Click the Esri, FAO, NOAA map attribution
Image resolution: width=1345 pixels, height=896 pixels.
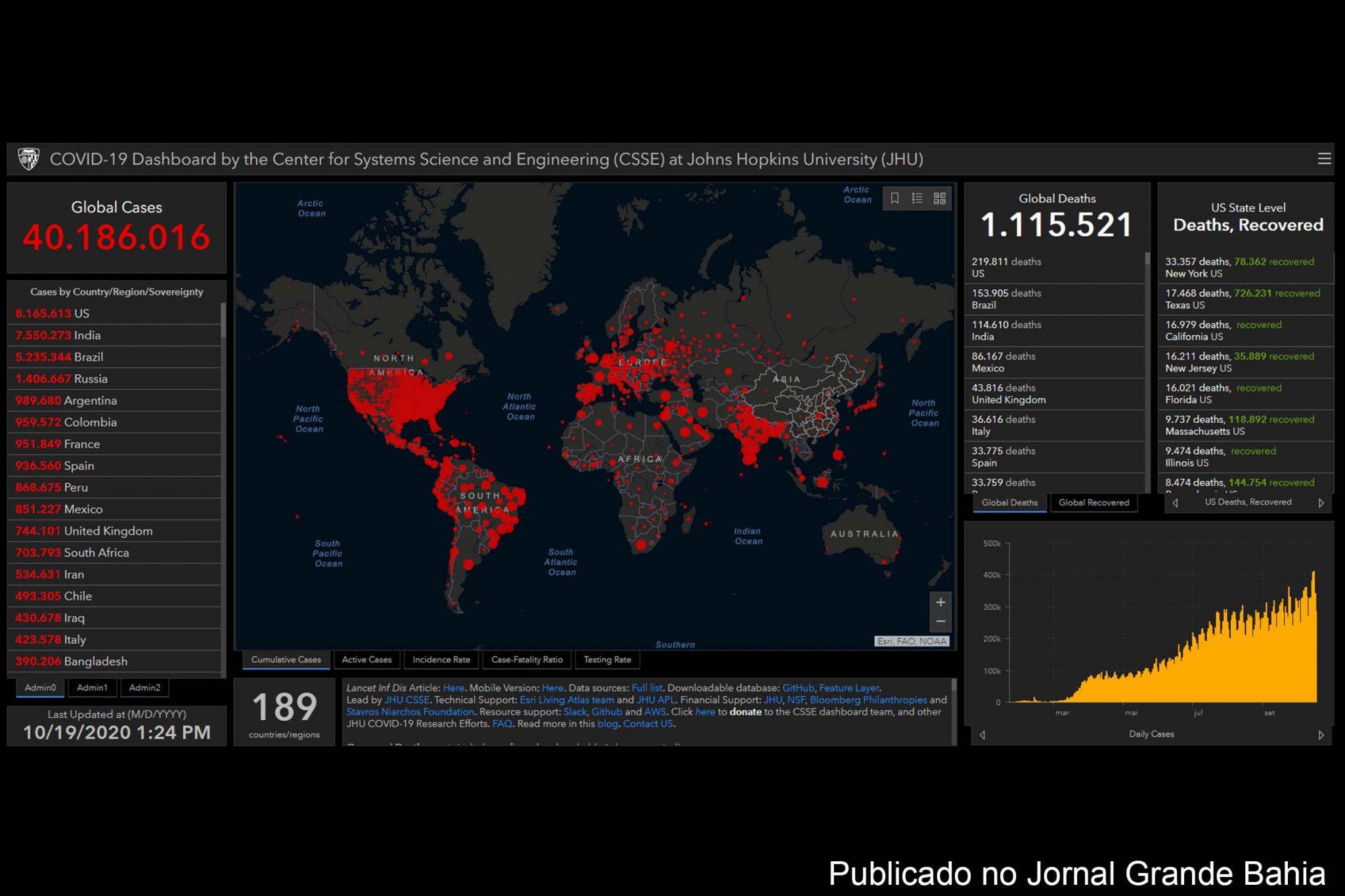pyautogui.click(x=912, y=641)
